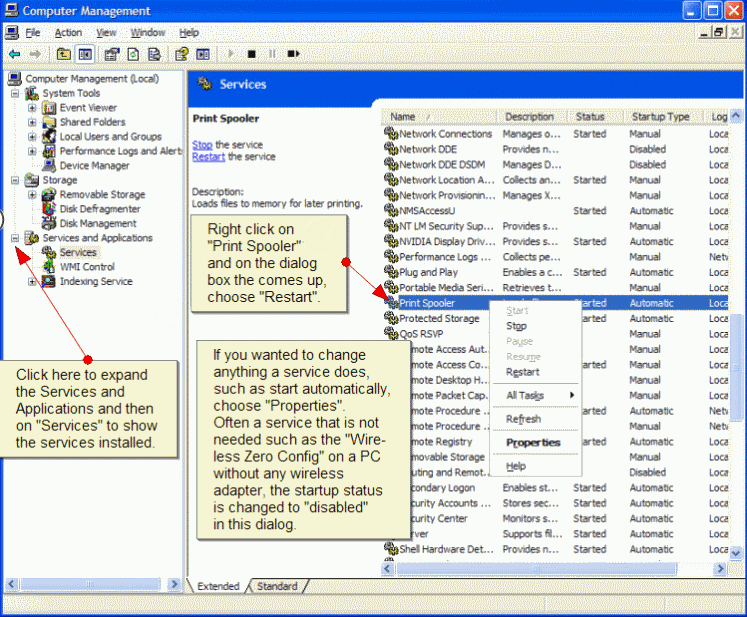Select WMI Control in the tree
747x617 pixels.
87,267
